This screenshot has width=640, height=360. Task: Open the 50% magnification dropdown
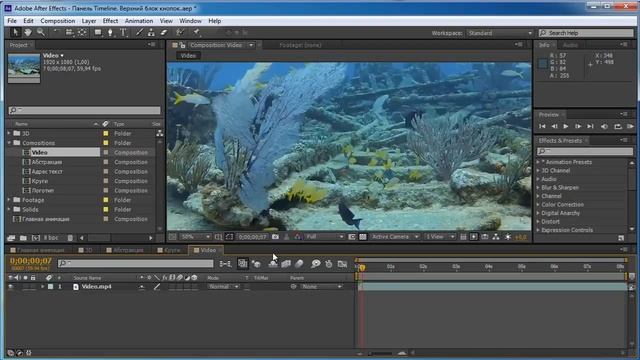[x=195, y=237]
